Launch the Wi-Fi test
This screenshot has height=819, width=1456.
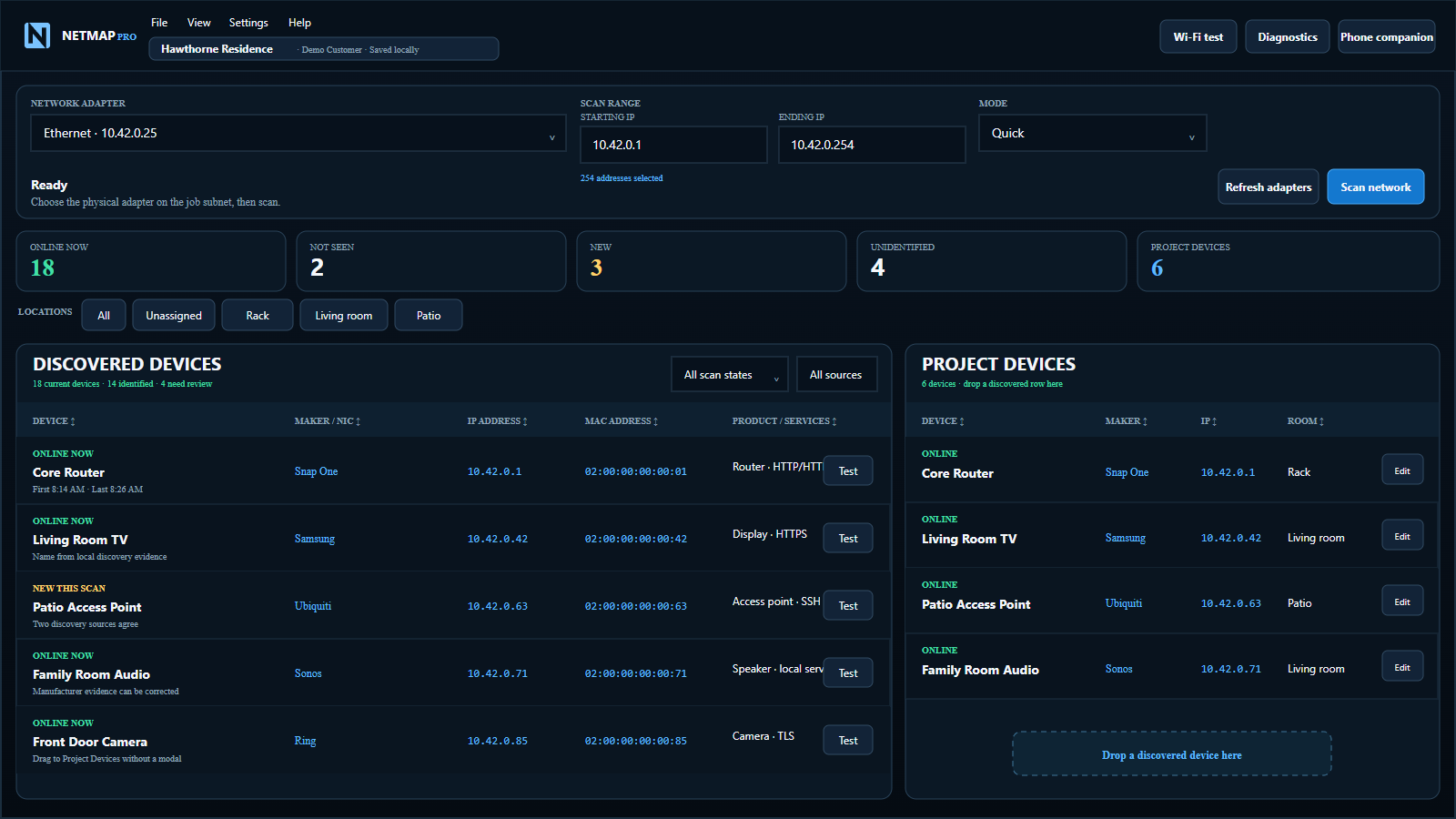(1198, 37)
